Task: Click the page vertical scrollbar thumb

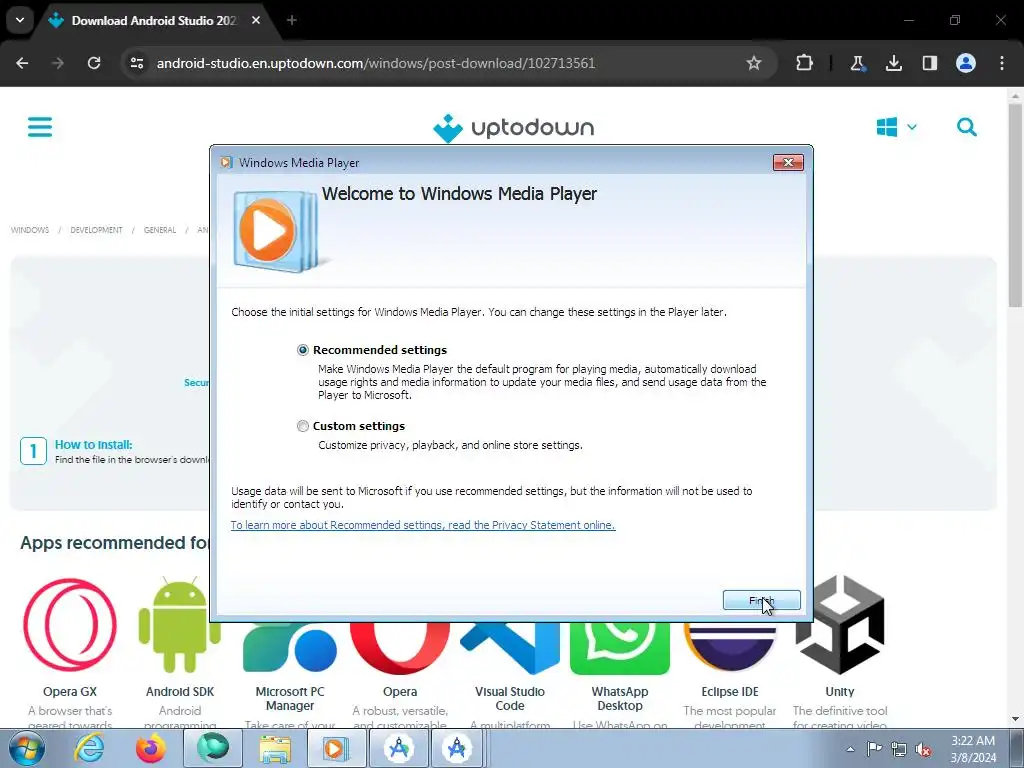Action: [x=1016, y=204]
